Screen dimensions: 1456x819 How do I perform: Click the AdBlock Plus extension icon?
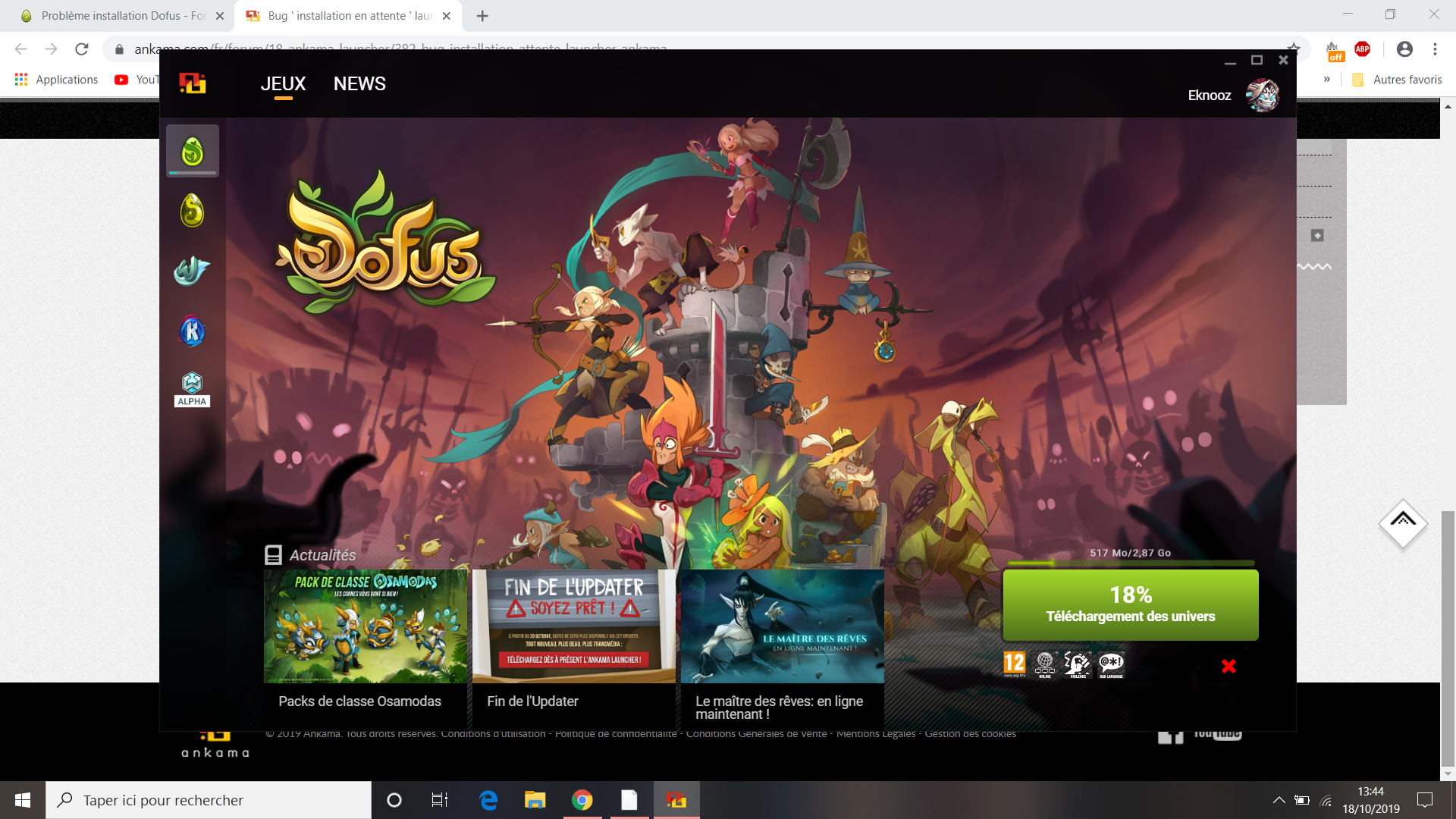point(1363,49)
